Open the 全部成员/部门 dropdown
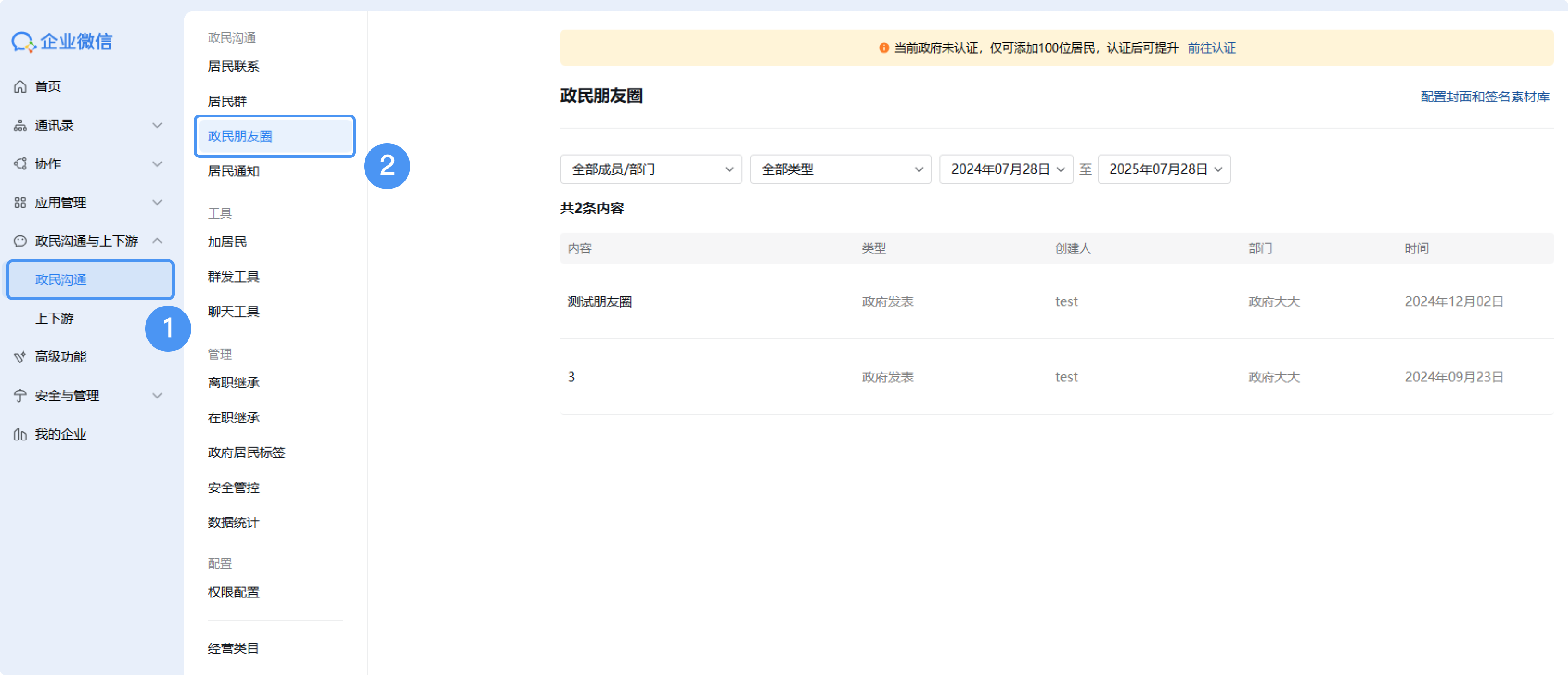The height and width of the screenshot is (675, 1568). coord(650,169)
